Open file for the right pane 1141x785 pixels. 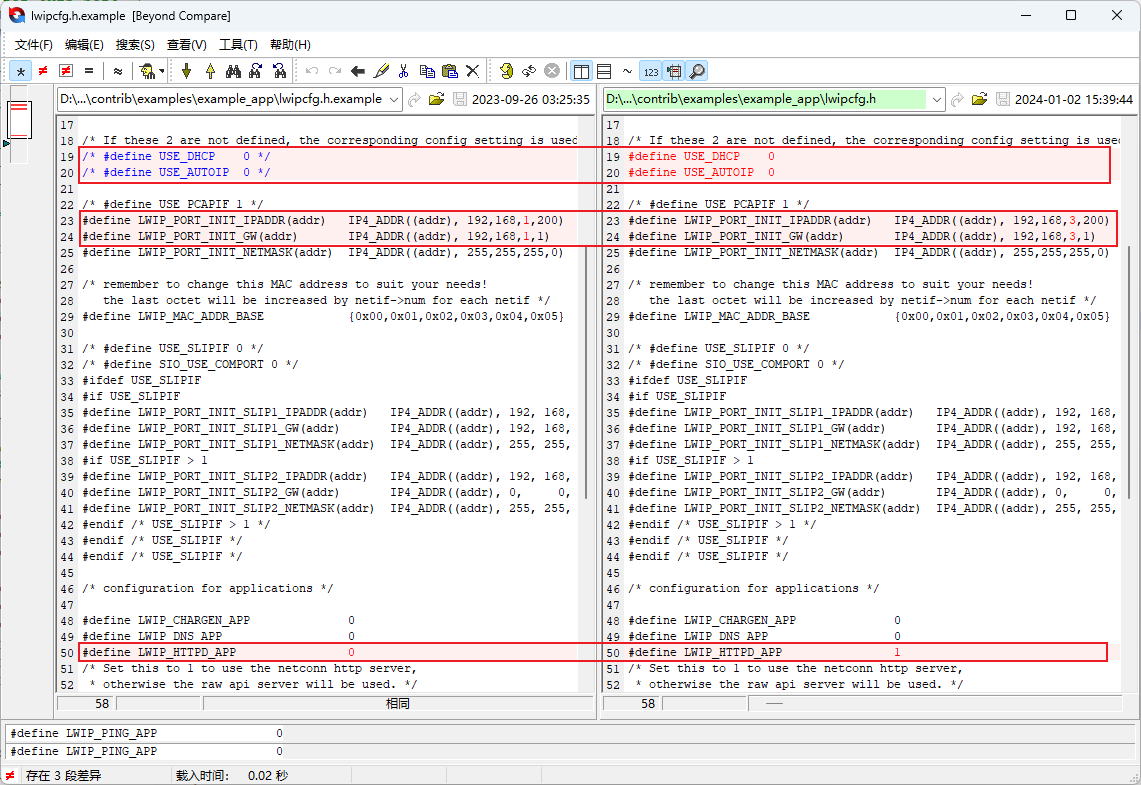click(x=979, y=99)
